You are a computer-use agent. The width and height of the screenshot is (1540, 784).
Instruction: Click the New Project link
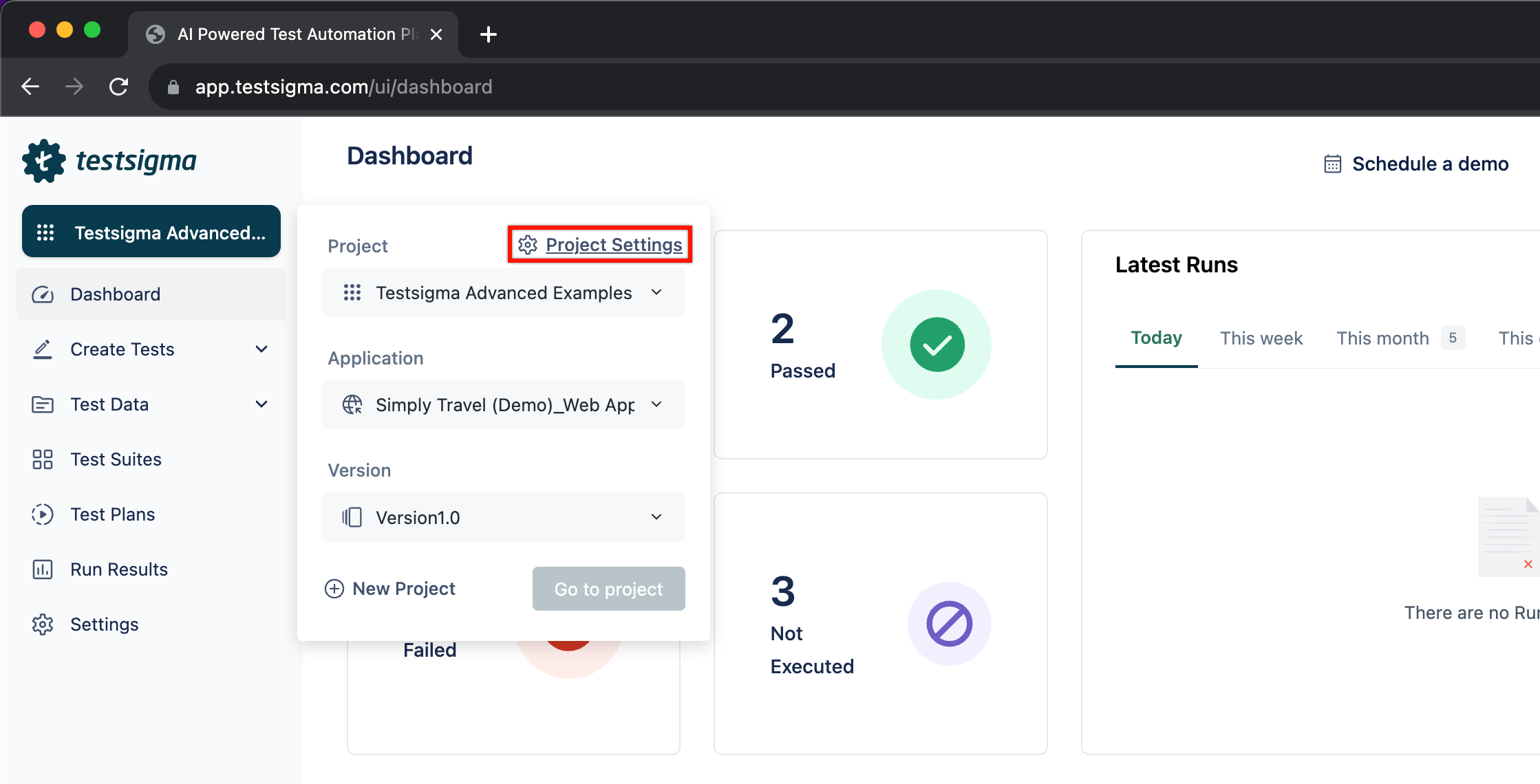coord(390,589)
